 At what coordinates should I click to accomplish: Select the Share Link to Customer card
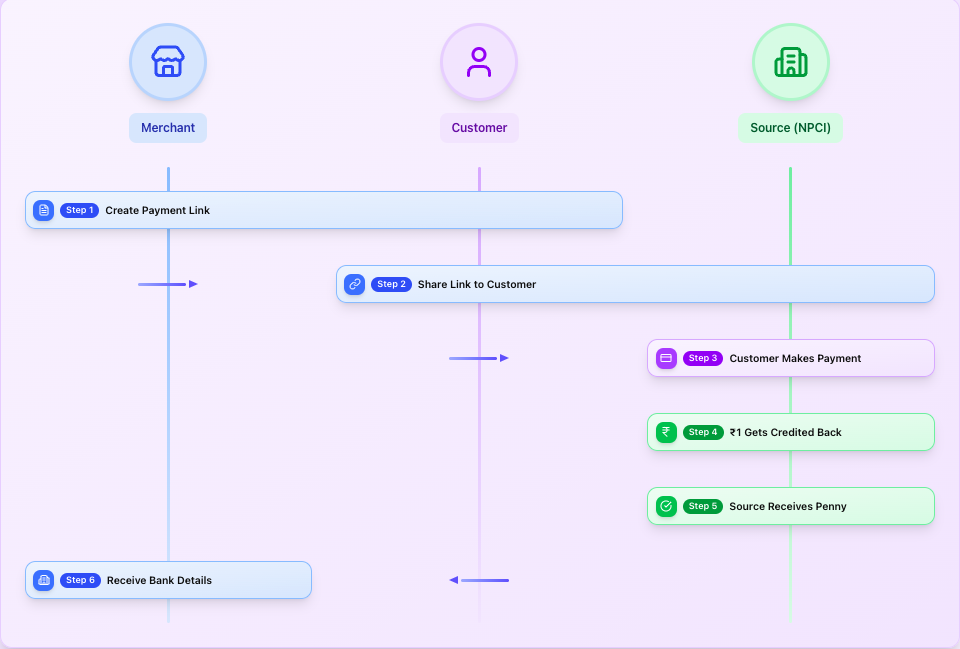(x=635, y=284)
